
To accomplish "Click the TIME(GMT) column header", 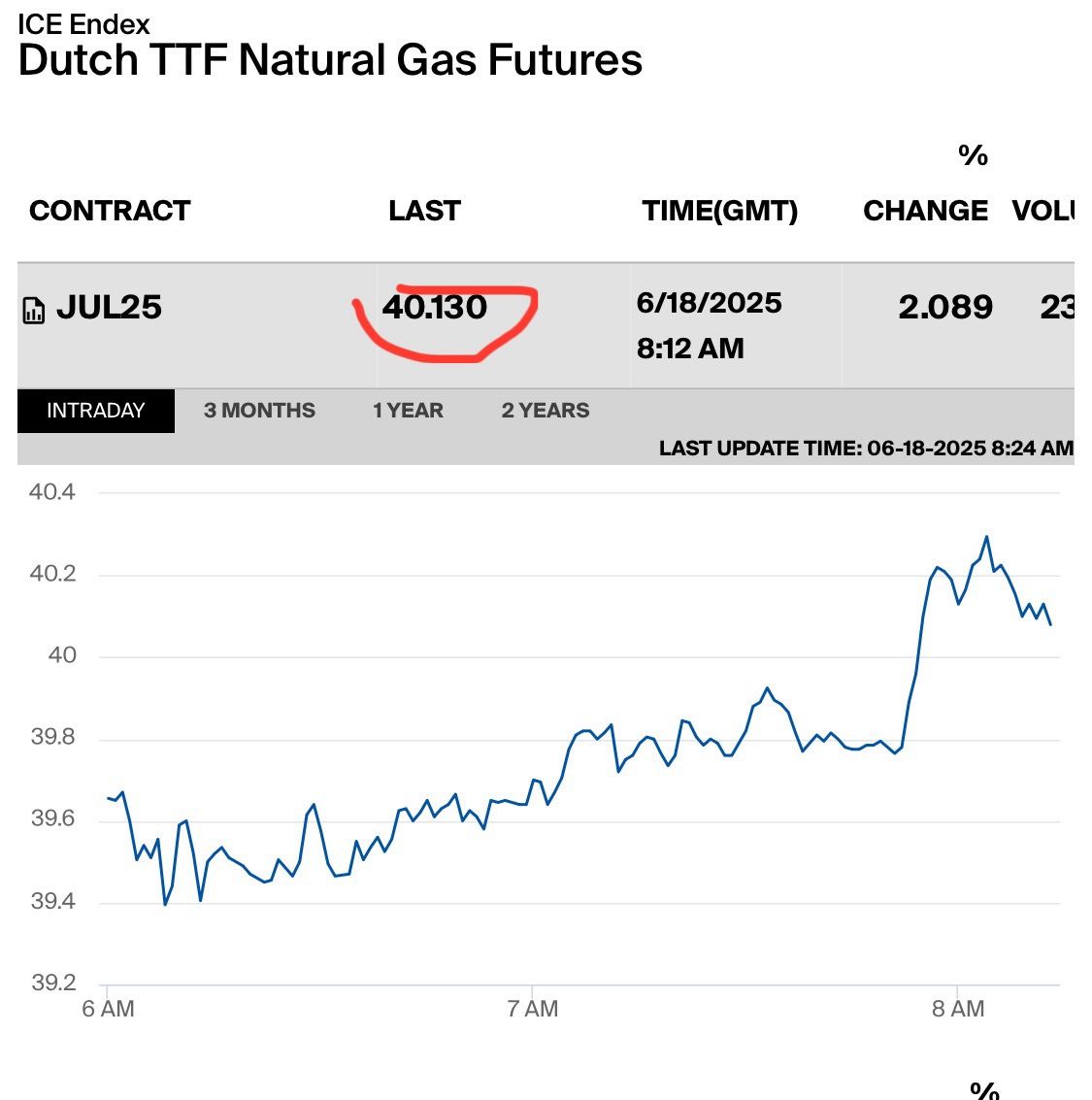I will click(719, 211).
